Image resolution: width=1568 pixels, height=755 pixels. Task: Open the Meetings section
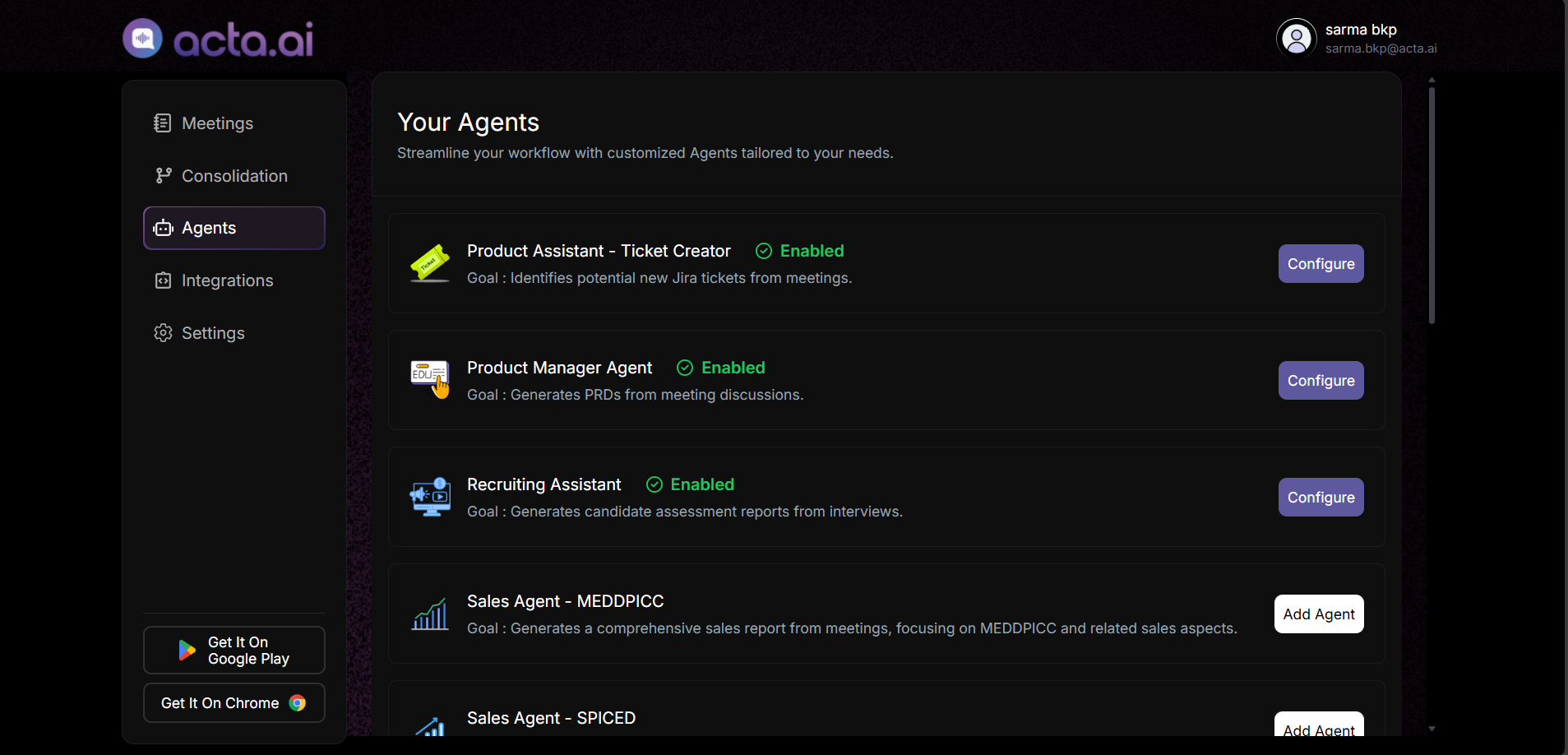click(217, 123)
